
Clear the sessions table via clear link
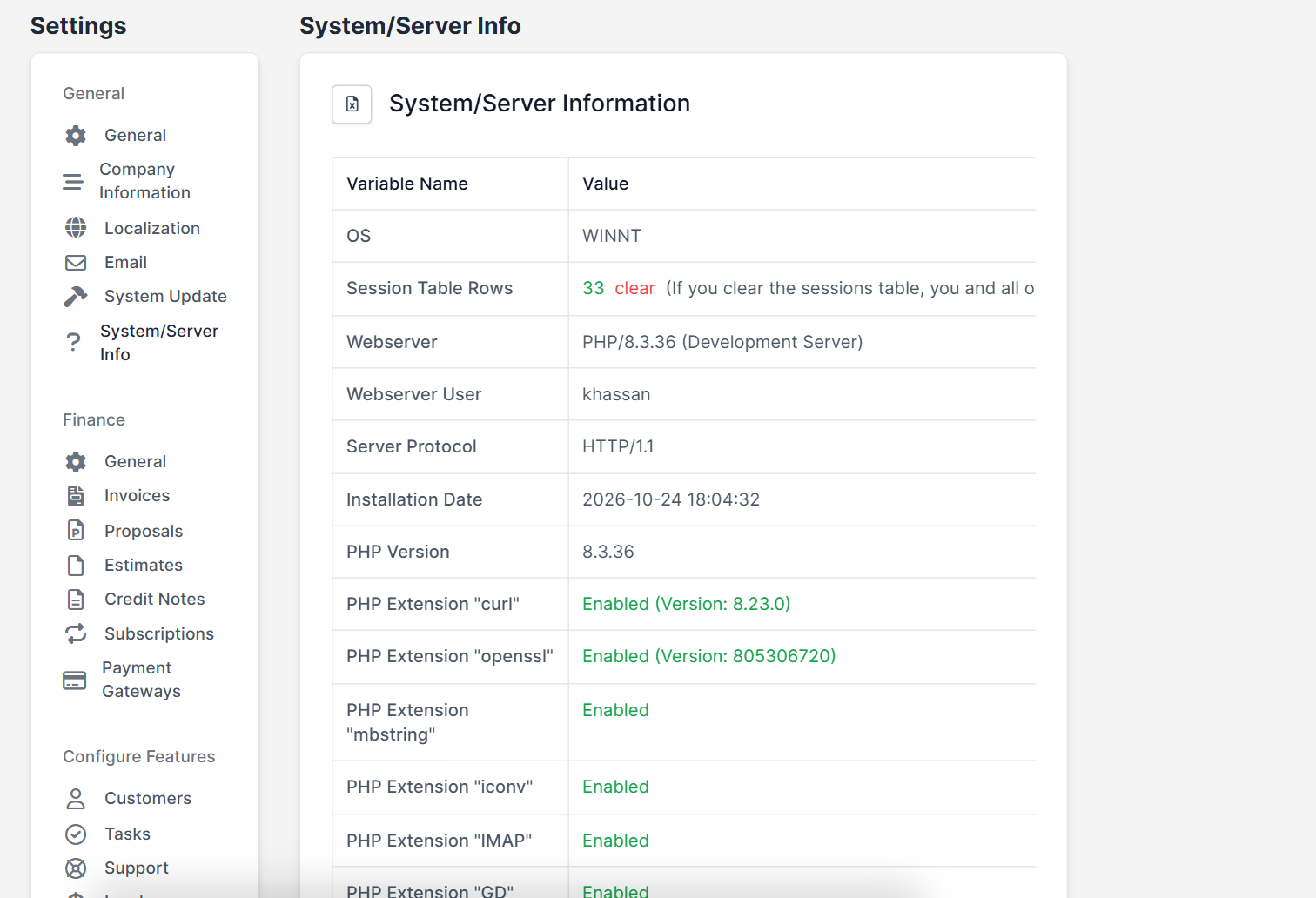(634, 289)
